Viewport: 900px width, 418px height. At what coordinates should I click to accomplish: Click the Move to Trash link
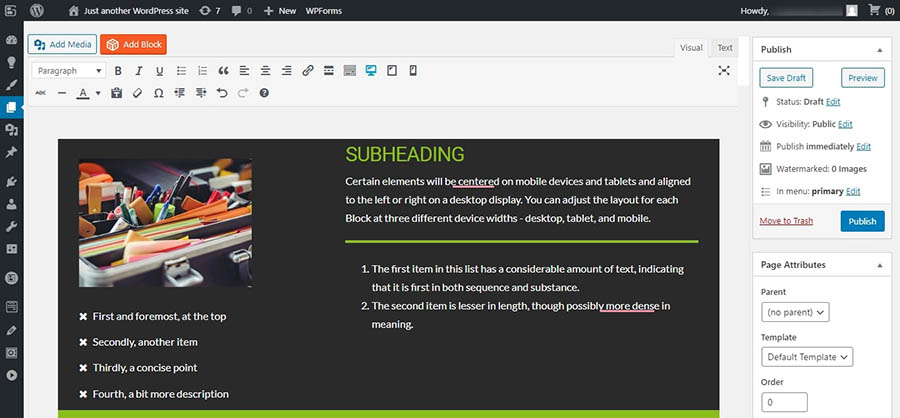tap(785, 221)
